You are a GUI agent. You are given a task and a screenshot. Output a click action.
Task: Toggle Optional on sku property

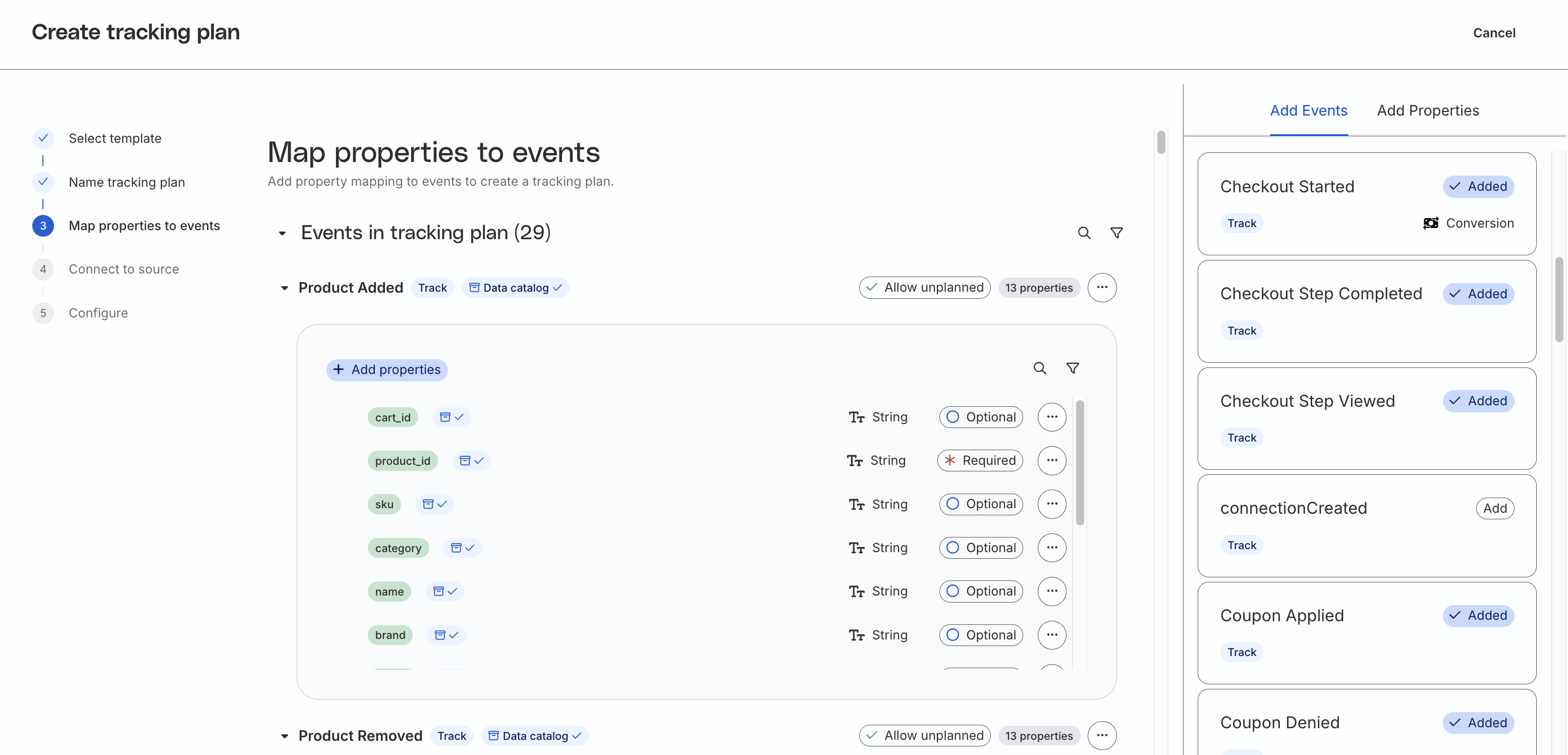[x=981, y=504]
